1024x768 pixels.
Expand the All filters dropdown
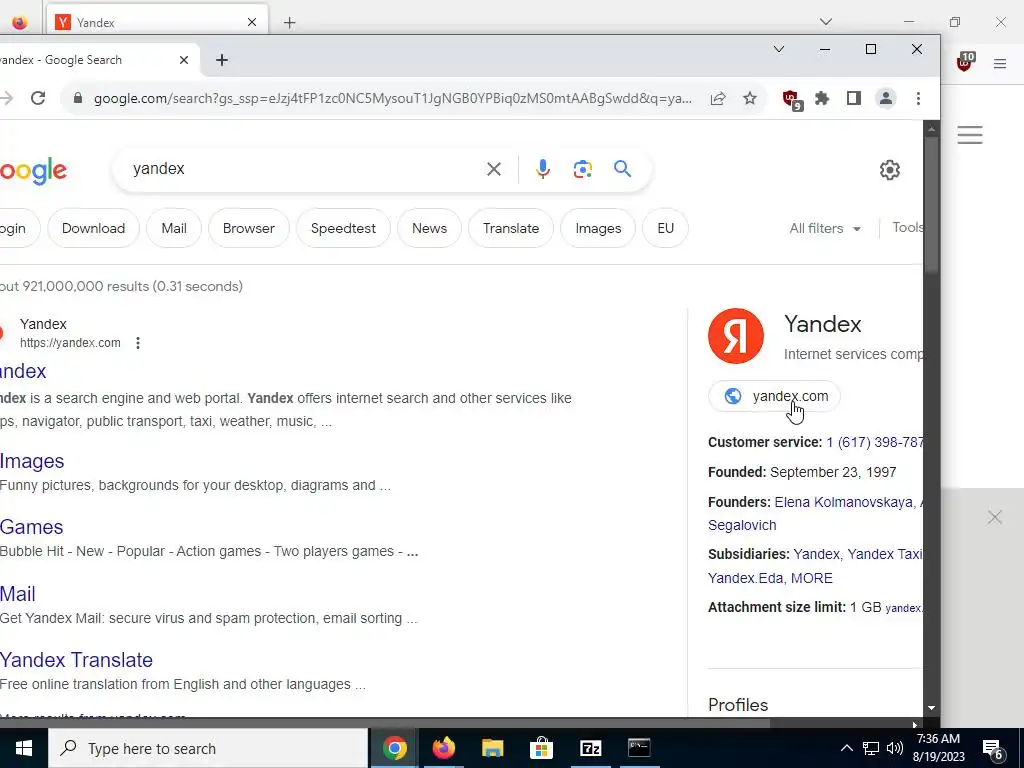(825, 229)
